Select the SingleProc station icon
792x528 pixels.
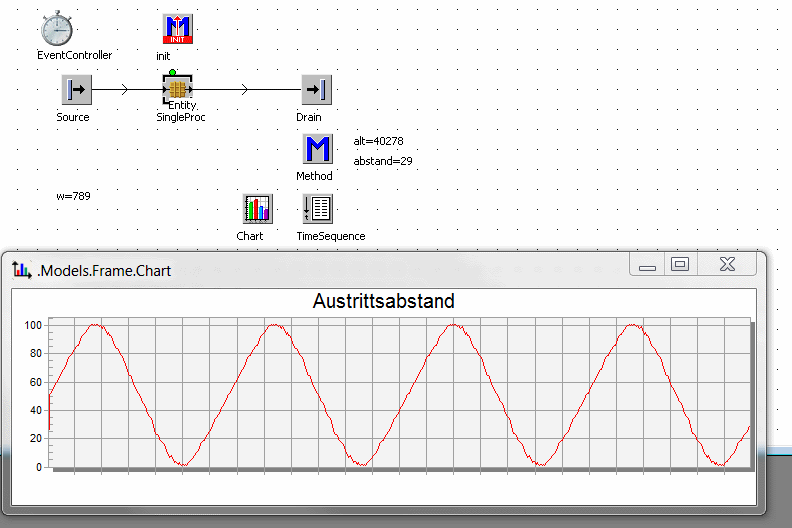177,89
